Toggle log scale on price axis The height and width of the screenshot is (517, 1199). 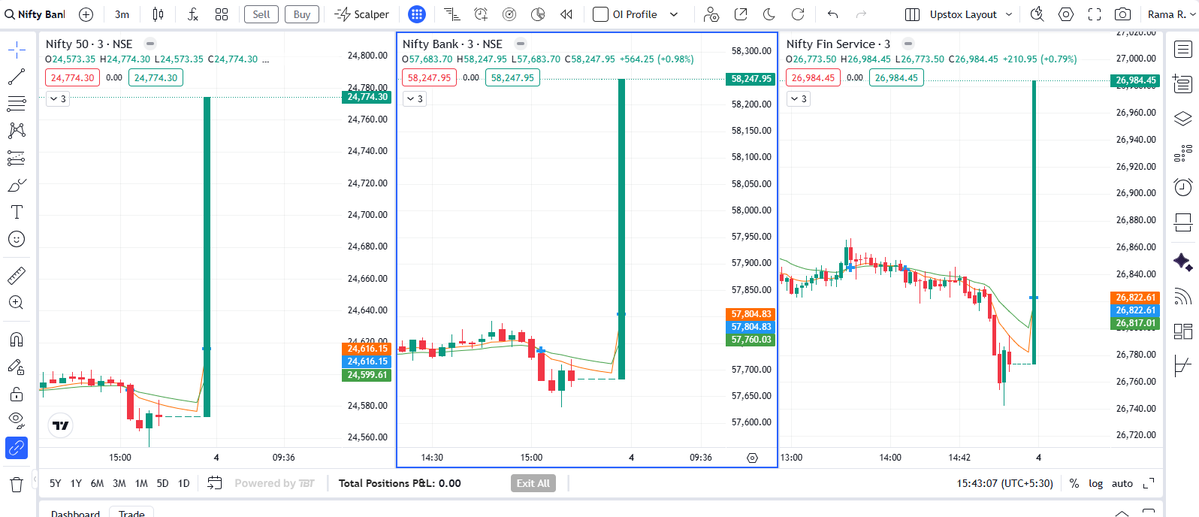[1097, 483]
